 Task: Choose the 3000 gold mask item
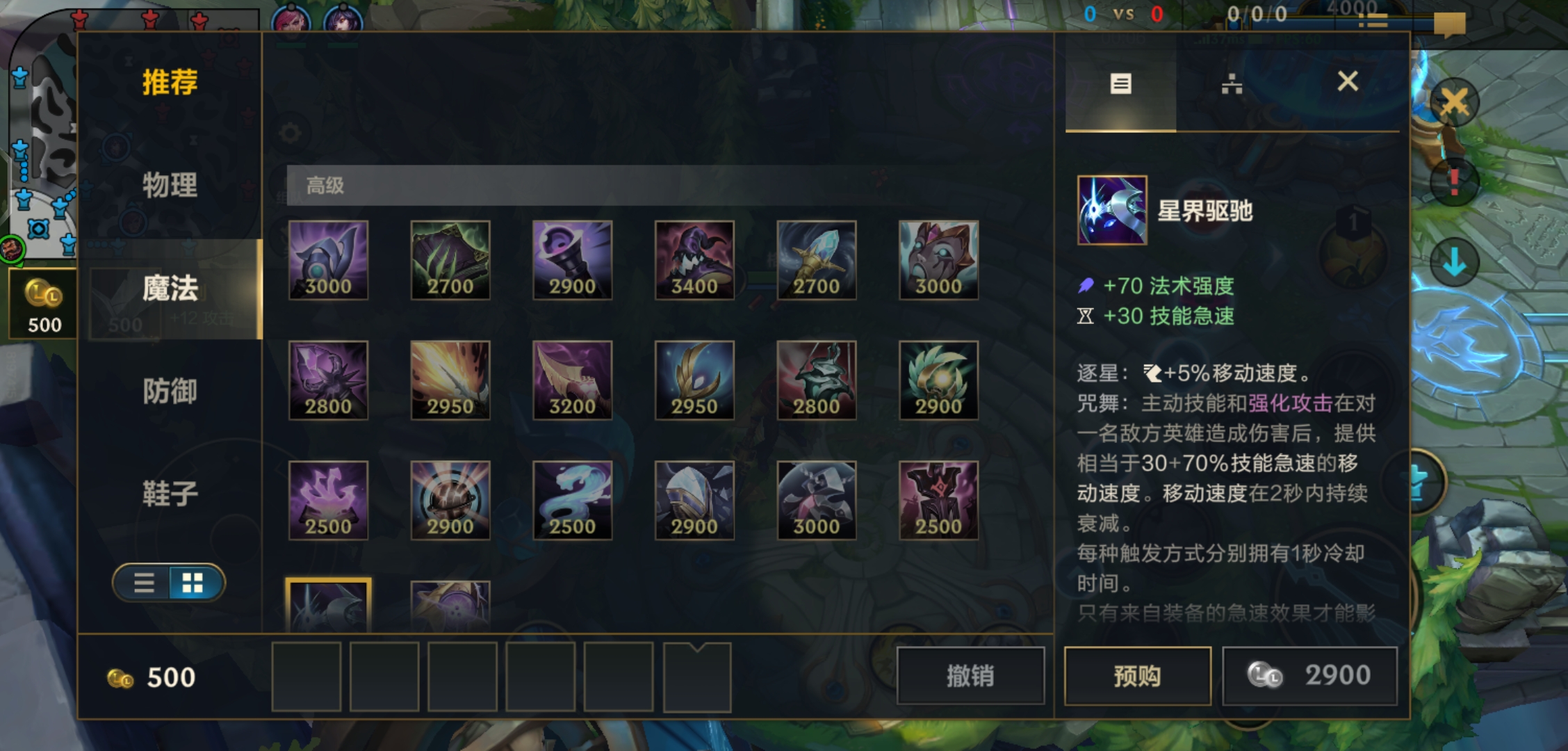(x=938, y=260)
